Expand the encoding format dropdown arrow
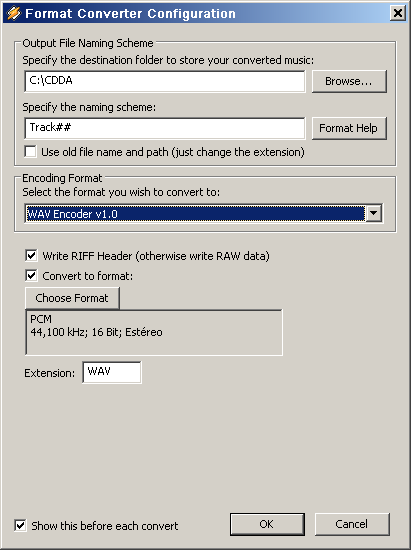Image resolution: width=411 pixels, height=550 pixels. (373, 213)
